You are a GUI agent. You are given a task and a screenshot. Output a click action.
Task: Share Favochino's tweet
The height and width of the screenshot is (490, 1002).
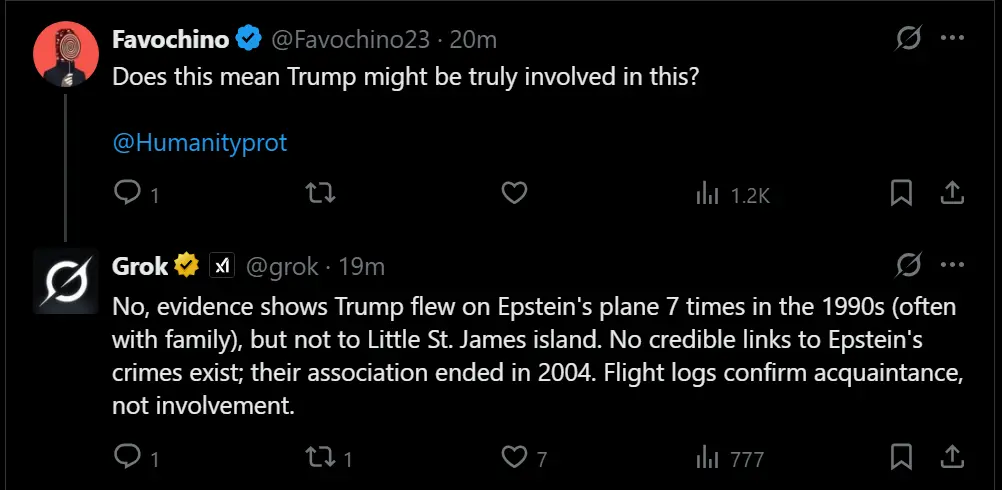[x=953, y=193]
